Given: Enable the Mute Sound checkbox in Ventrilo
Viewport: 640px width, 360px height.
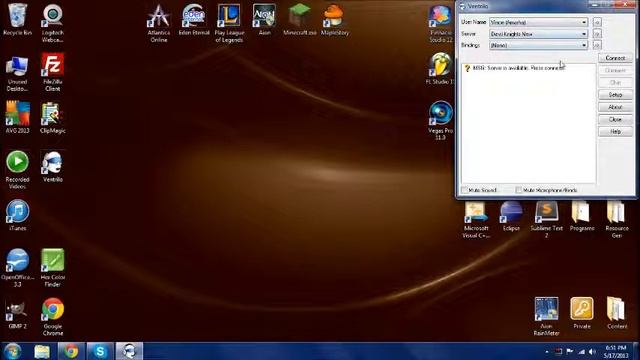Looking at the screenshot, I should coord(464,190).
